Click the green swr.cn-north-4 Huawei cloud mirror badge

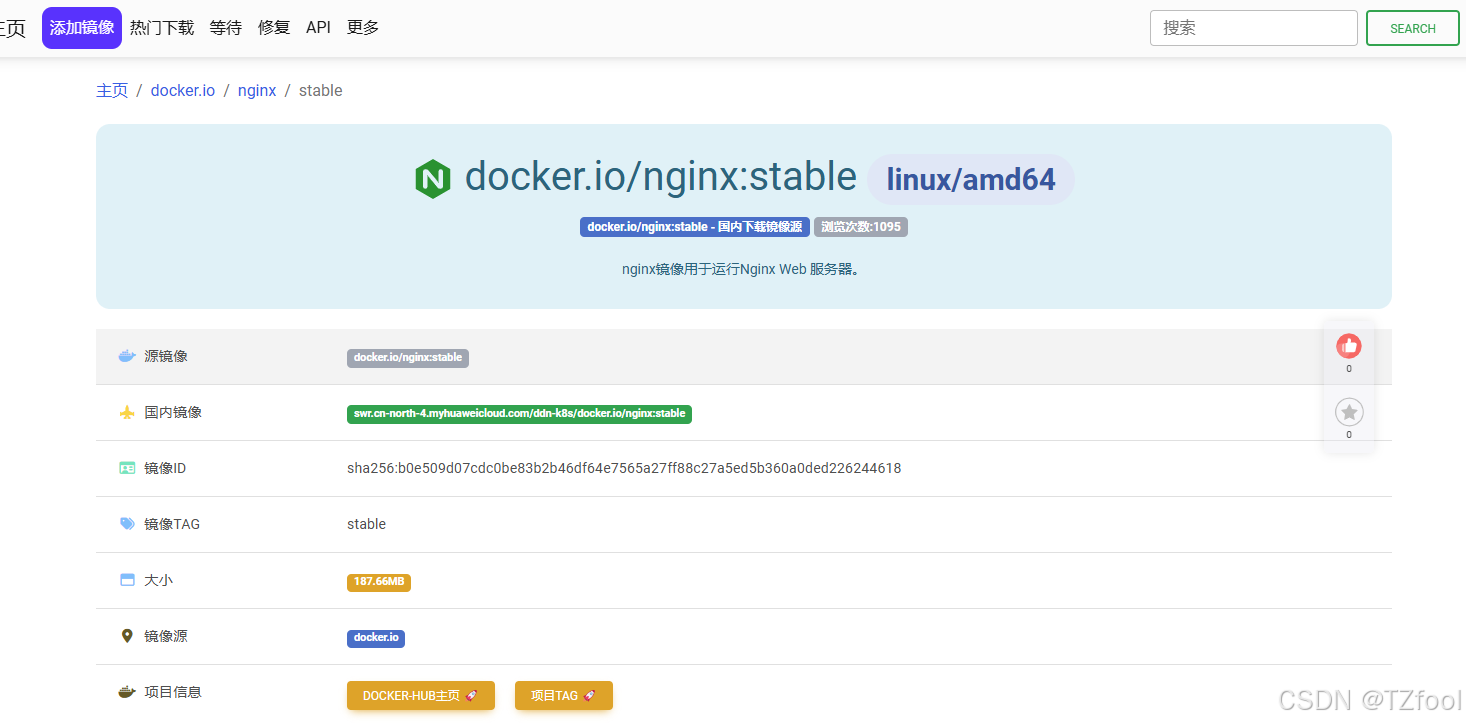[x=519, y=413]
